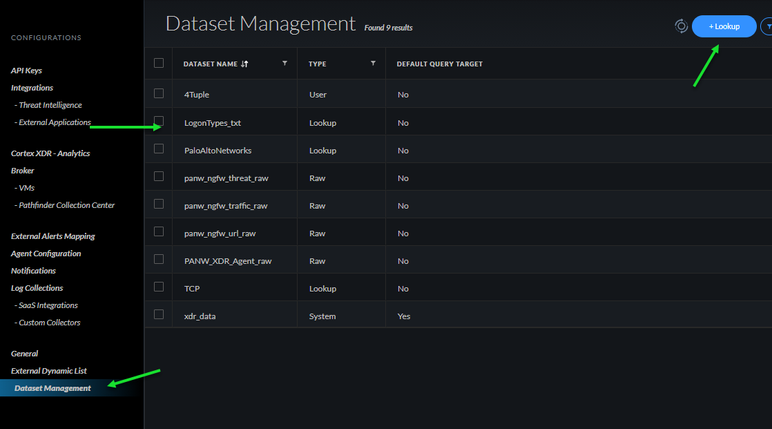Select External Dynamic List menu item
Screen dimensions: 772x429
(49, 371)
